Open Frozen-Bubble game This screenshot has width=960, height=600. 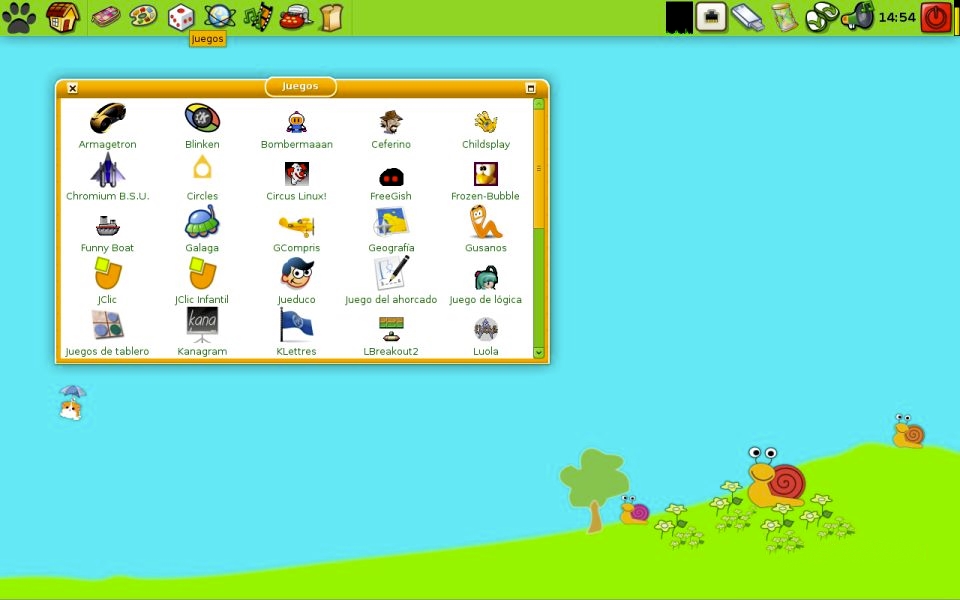(486, 174)
